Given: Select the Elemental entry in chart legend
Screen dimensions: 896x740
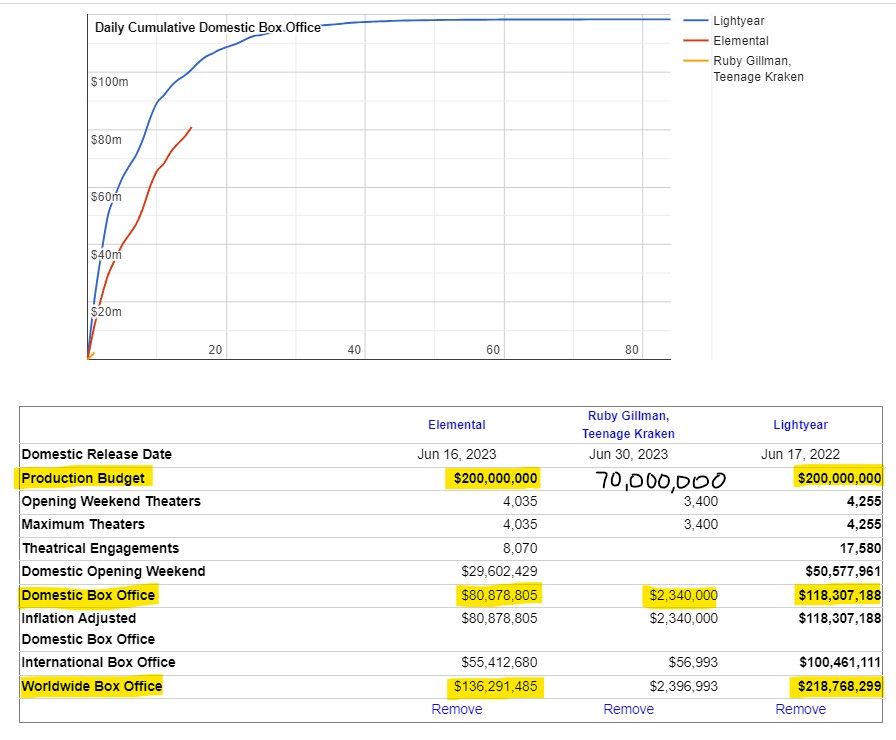Looking at the screenshot, I should 740,41.
